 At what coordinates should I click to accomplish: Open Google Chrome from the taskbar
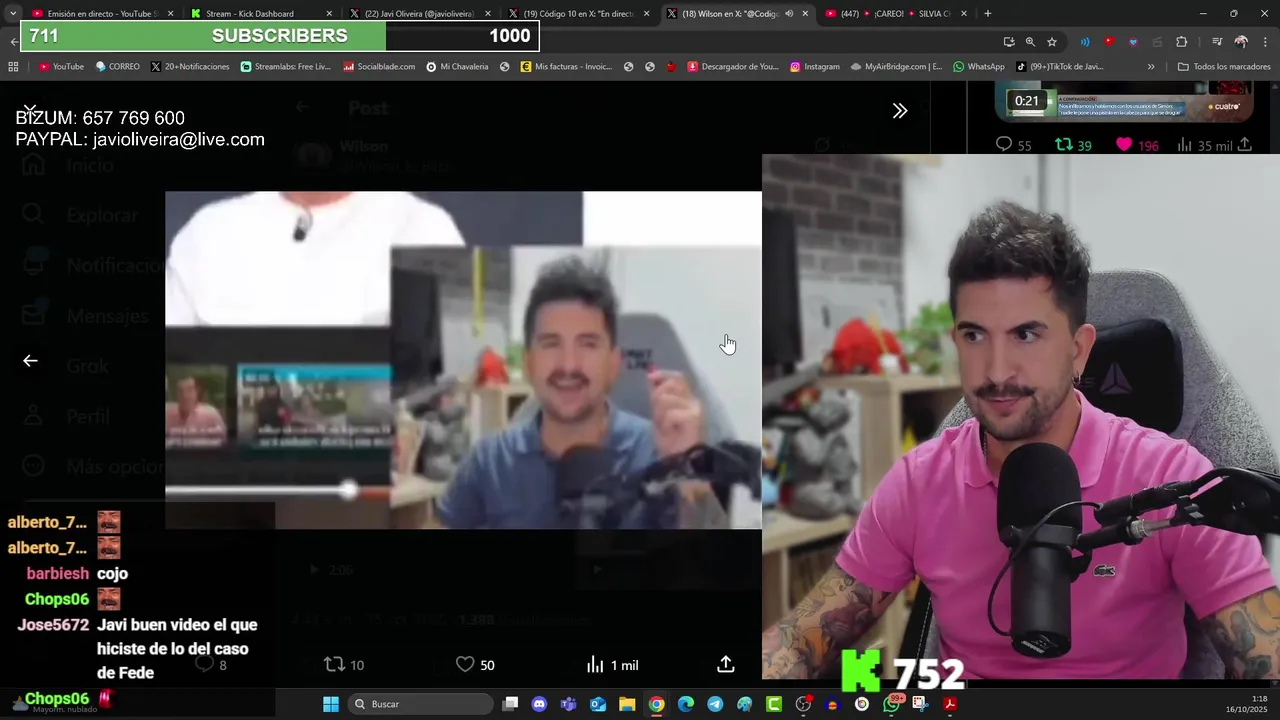656,704
